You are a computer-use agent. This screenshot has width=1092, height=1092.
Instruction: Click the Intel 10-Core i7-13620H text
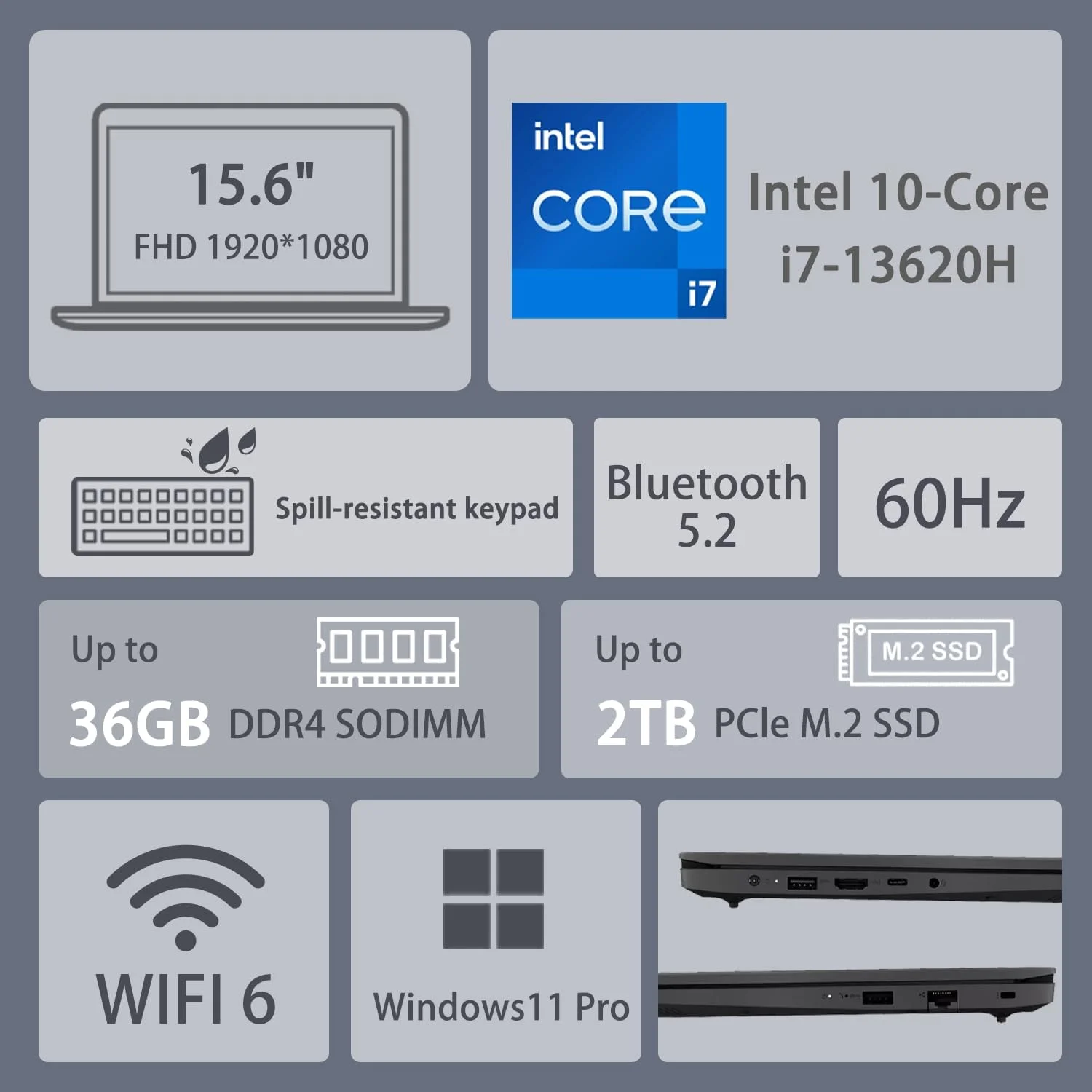[898, 228]
